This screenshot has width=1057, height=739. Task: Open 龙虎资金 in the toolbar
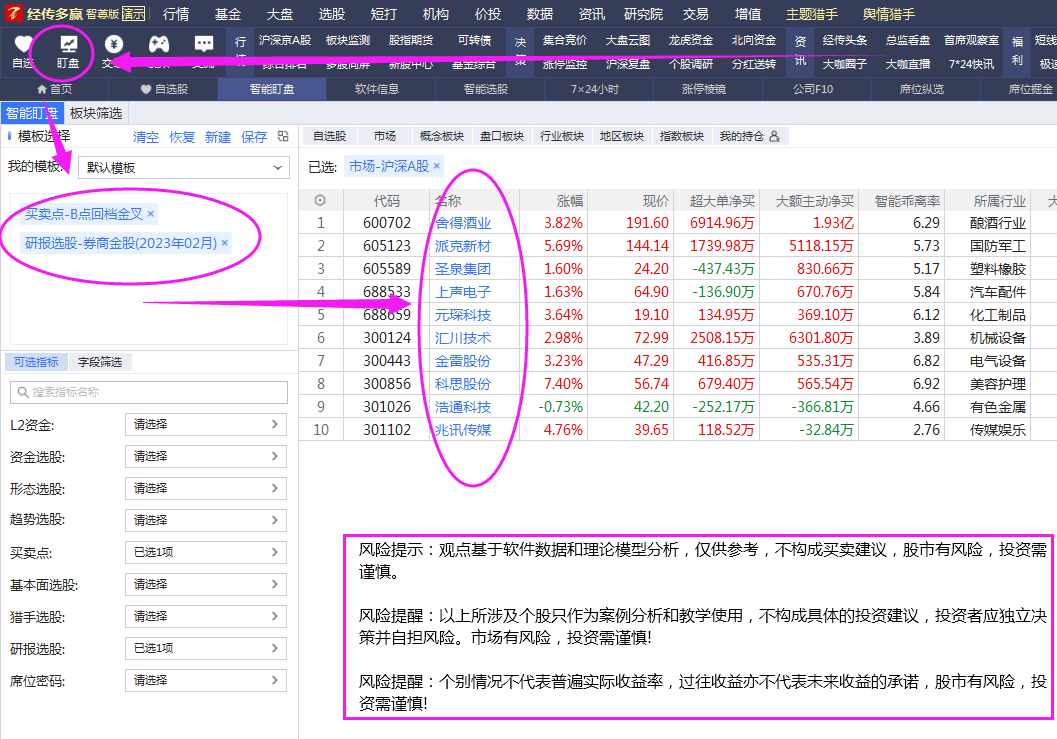pos(691,40)
